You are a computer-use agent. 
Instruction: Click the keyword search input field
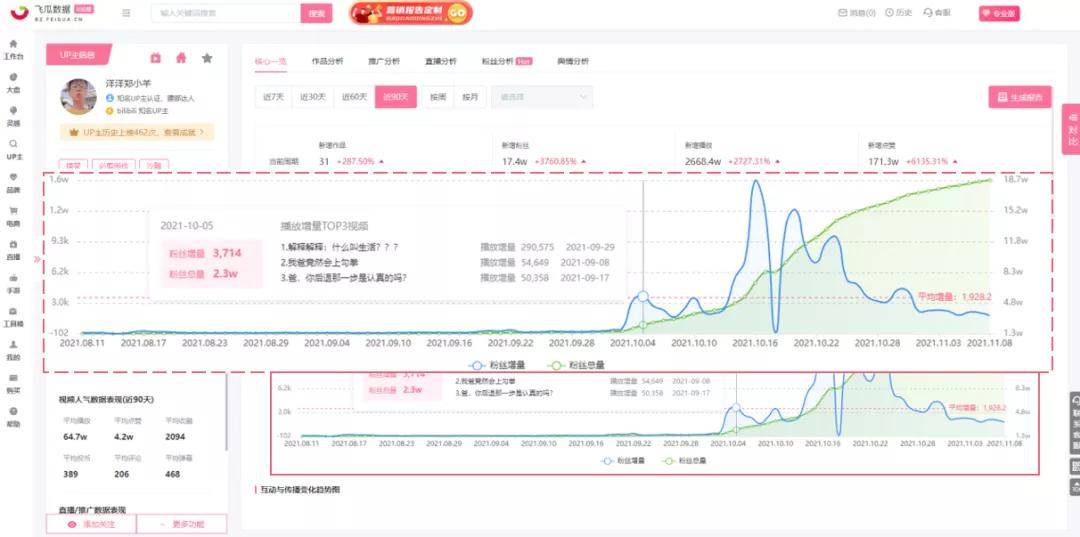tap(226, 13)
